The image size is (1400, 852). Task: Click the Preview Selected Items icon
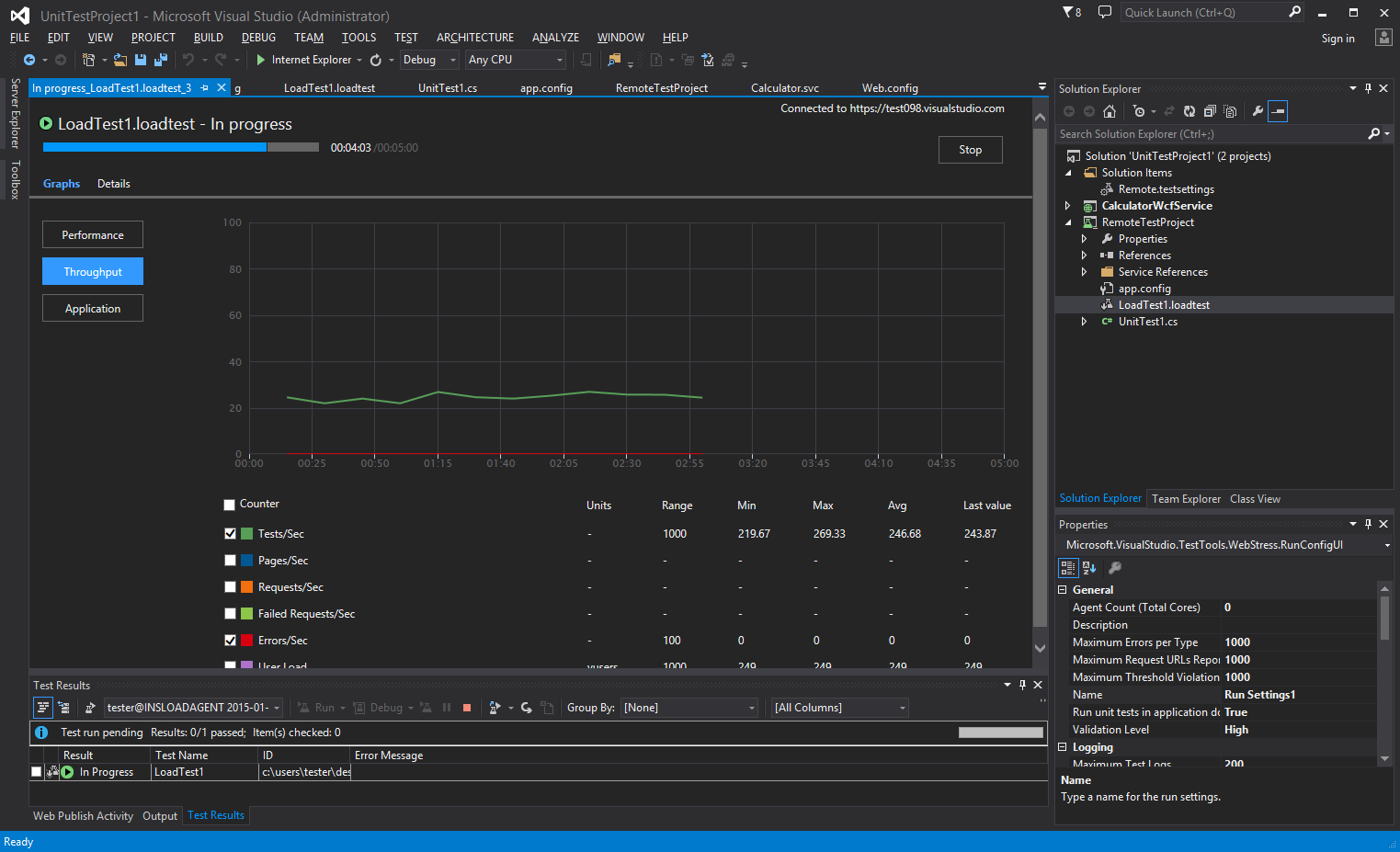pyautogui.click(x=1278, y=111)
